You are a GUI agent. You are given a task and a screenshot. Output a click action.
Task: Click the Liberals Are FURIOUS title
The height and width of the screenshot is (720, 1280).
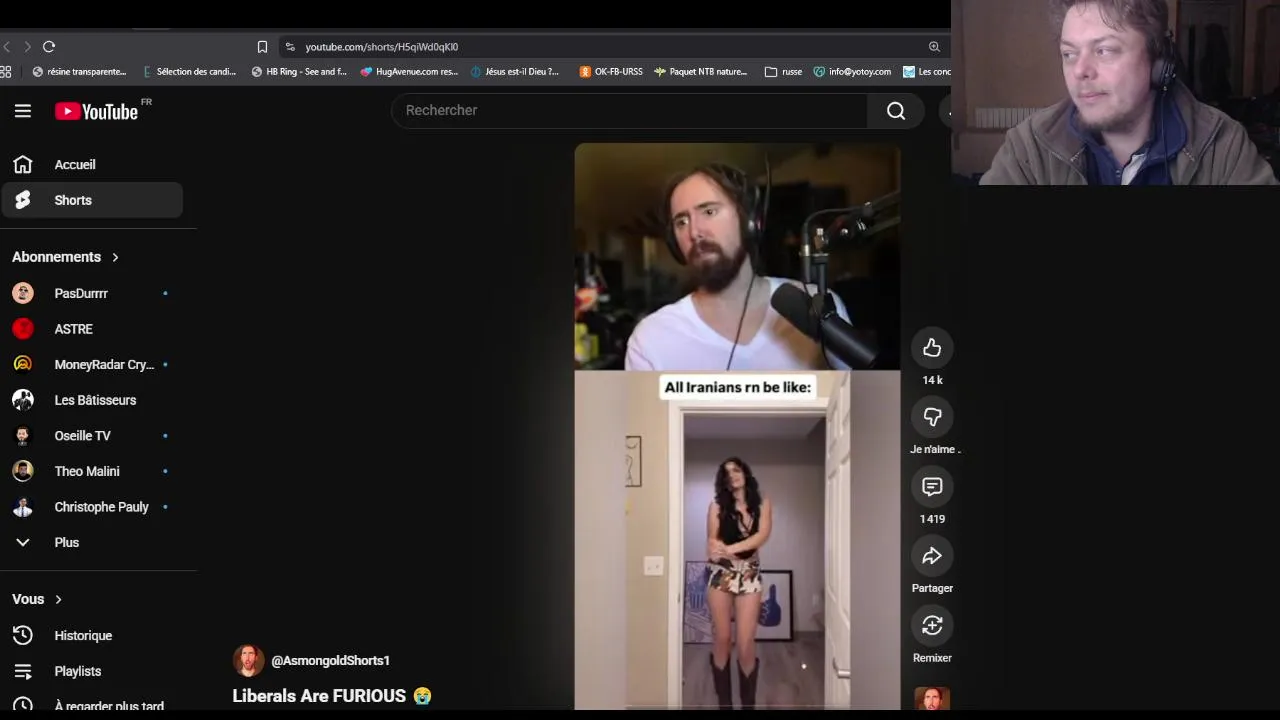(332, 696)
